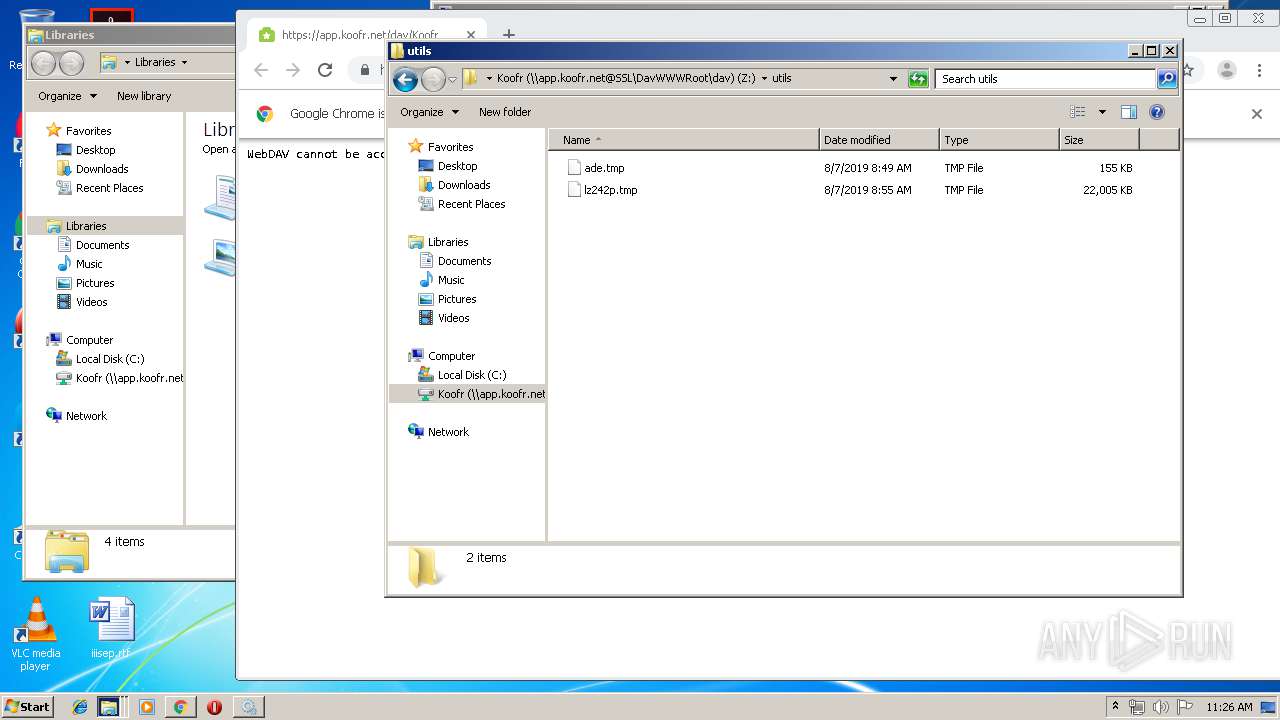
Task: Click the forward arrow in the utils window
Action: coord(433,79)
